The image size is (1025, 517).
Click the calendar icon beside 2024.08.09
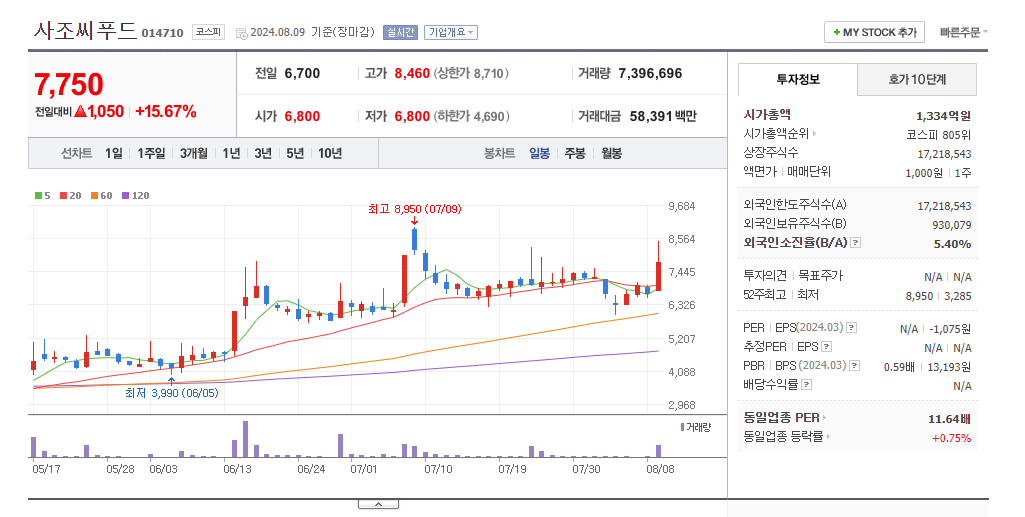click(x=241, y=33)
